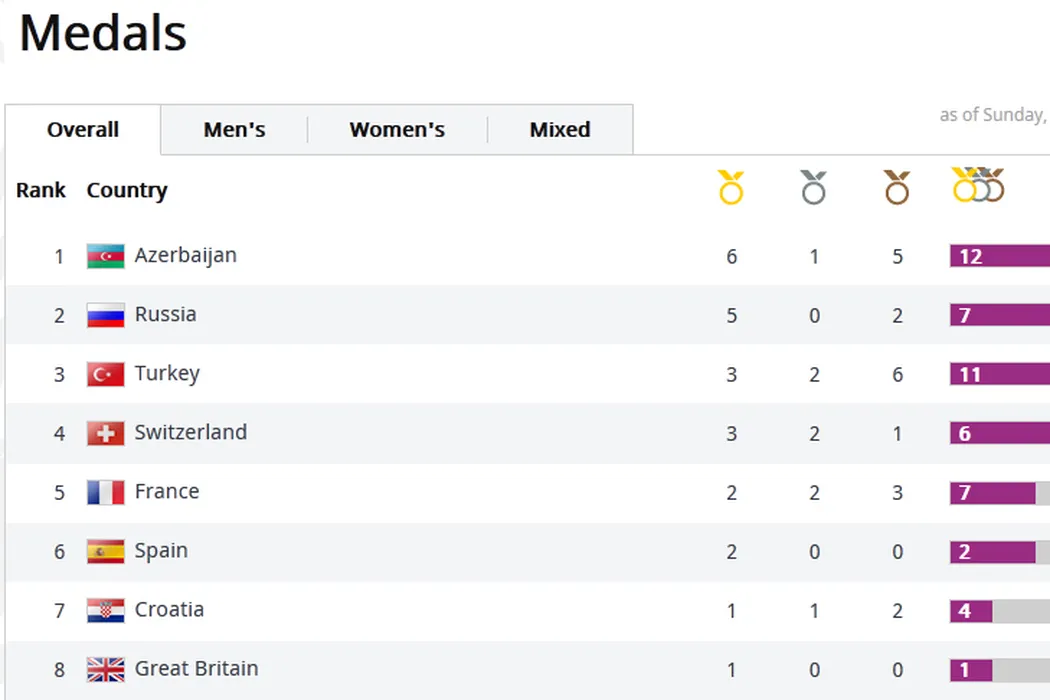1050x700 pixels.
Task: Click the Great Britain flag icon
Action: [105, 669]
